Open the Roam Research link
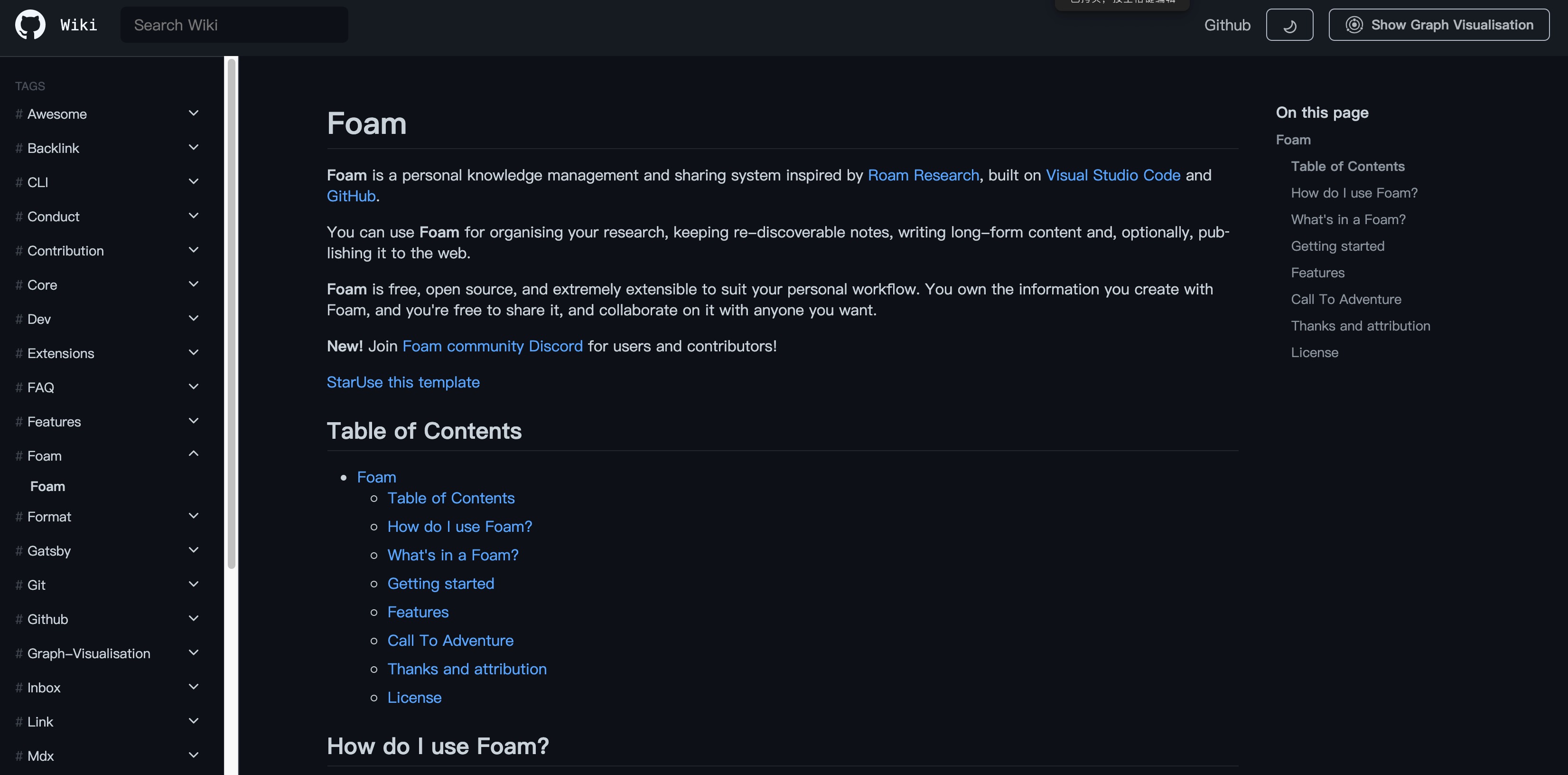 coord(923,176)
